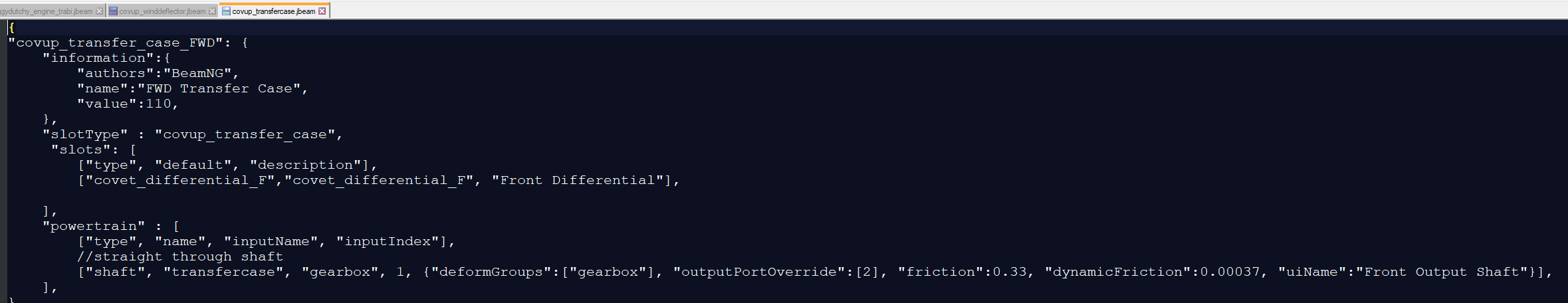Place cursor on the value number 110
The image size is (1568, 303).
[x=158, y=104]
